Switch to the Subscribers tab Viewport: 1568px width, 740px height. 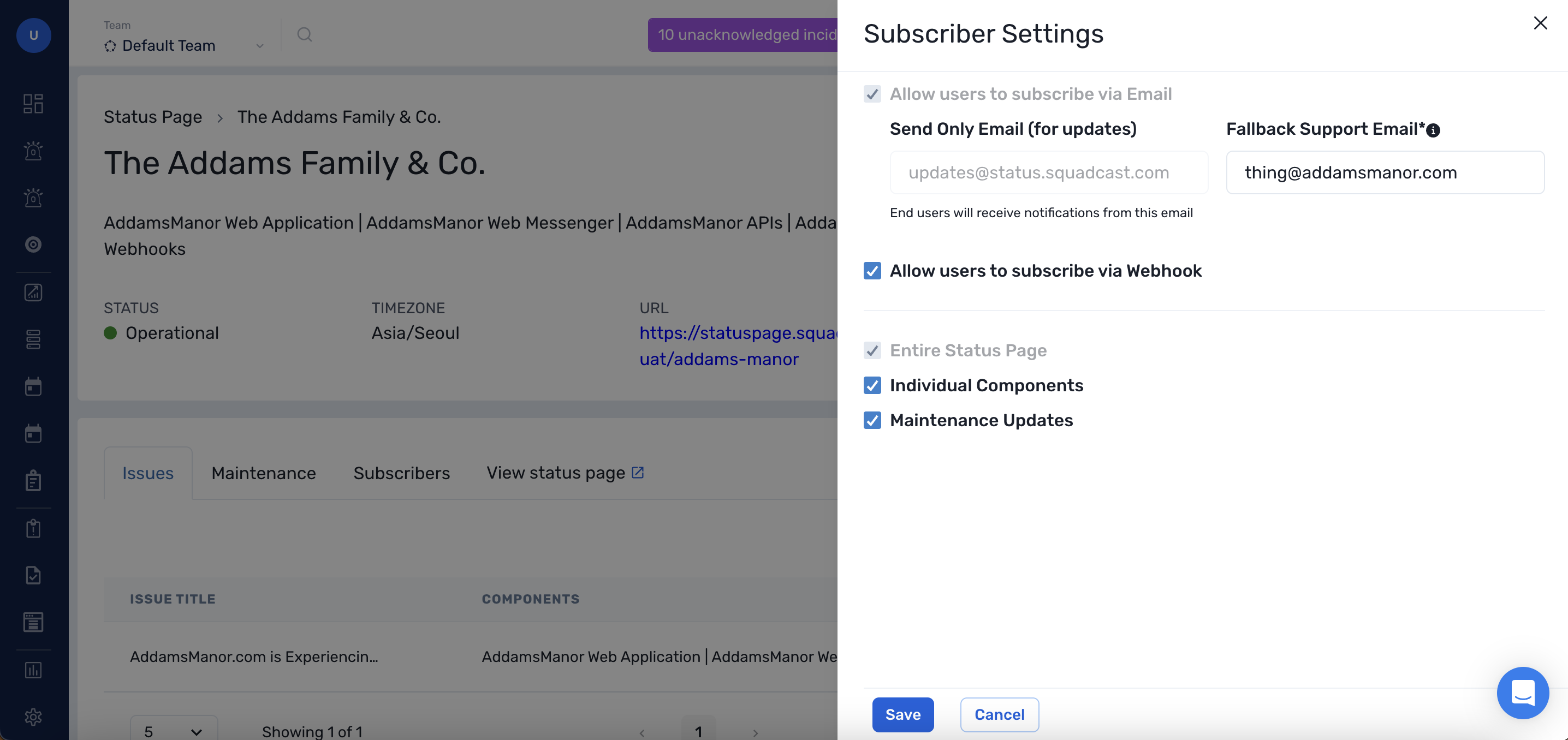pos(401,473)
